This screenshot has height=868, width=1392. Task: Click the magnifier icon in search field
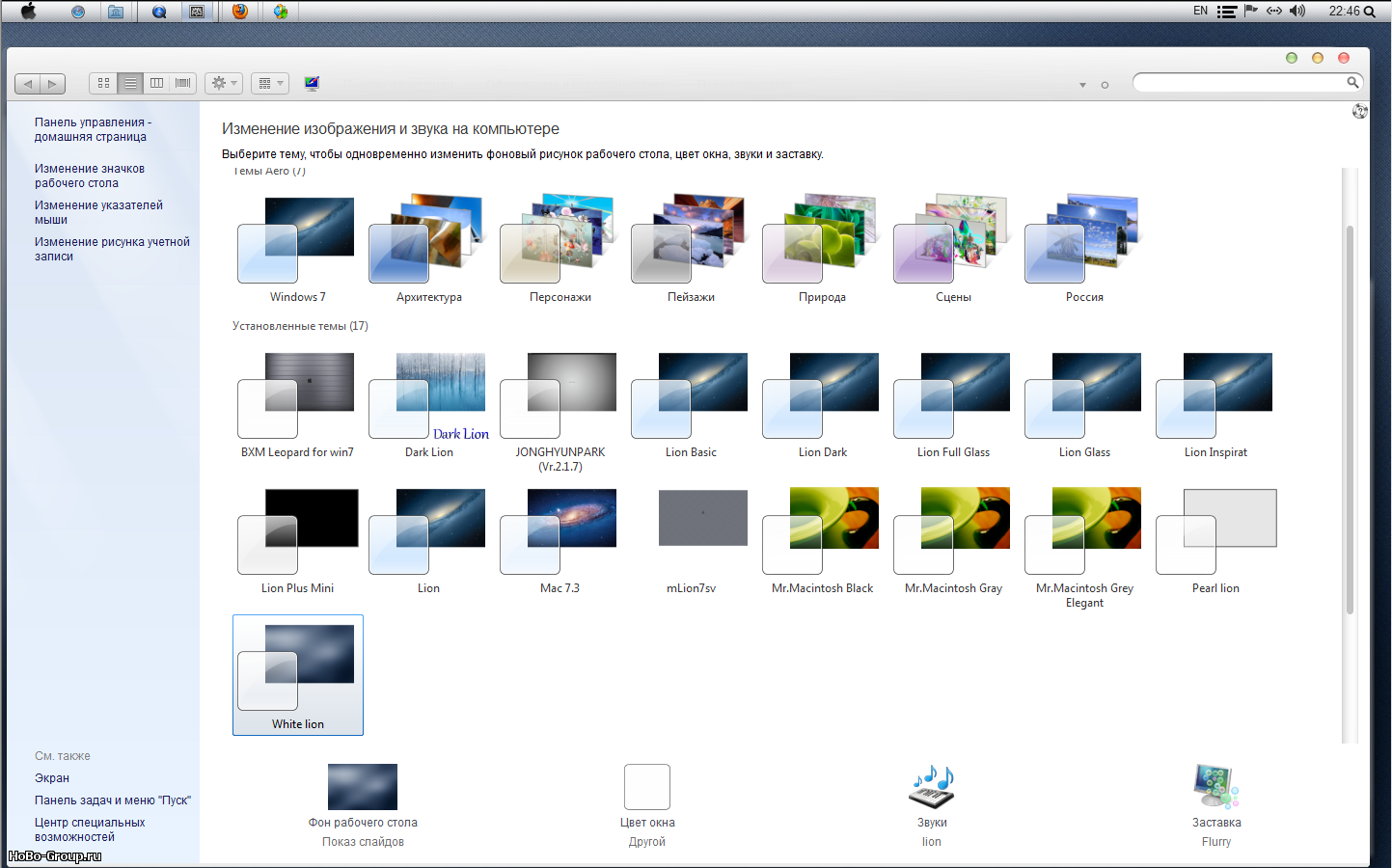coord(1353,83)
